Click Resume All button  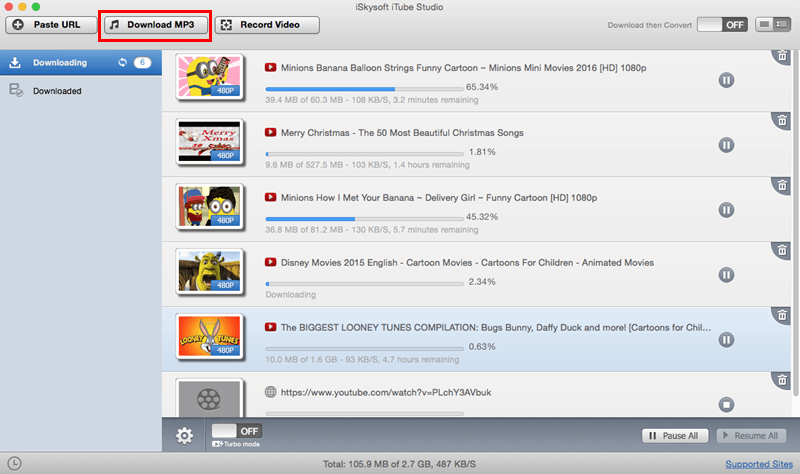click(751, 436)
